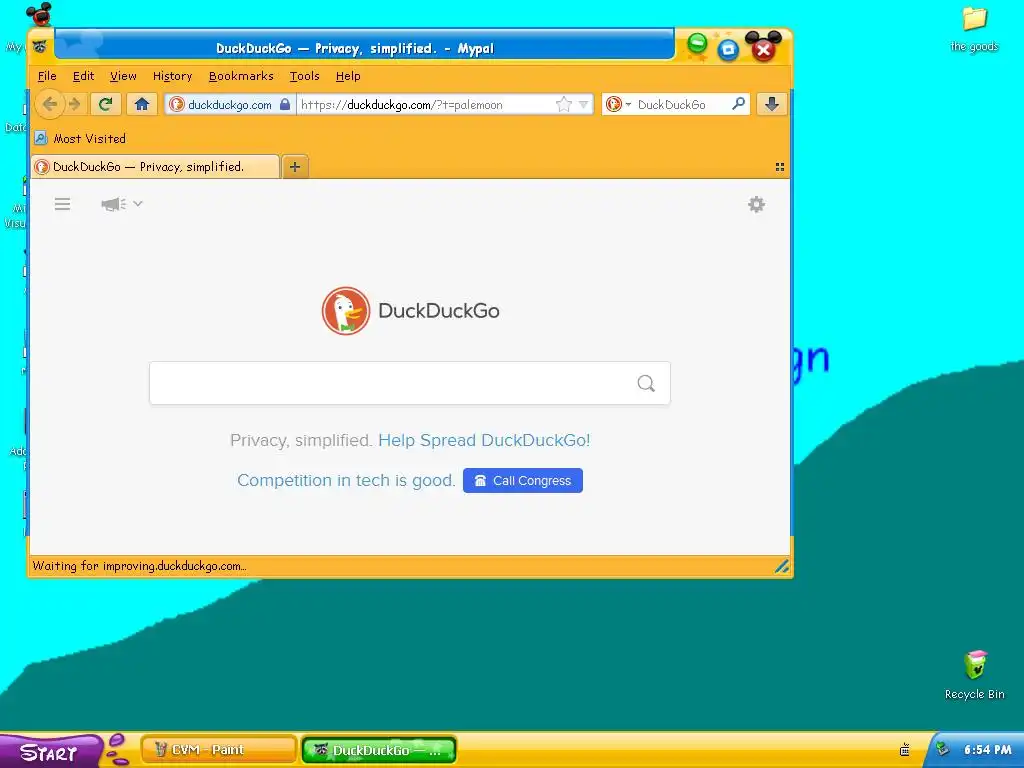Screen dimensions: 1024x768
Task: Click the DuckDuckGo taskbar button
Action: 379,750
